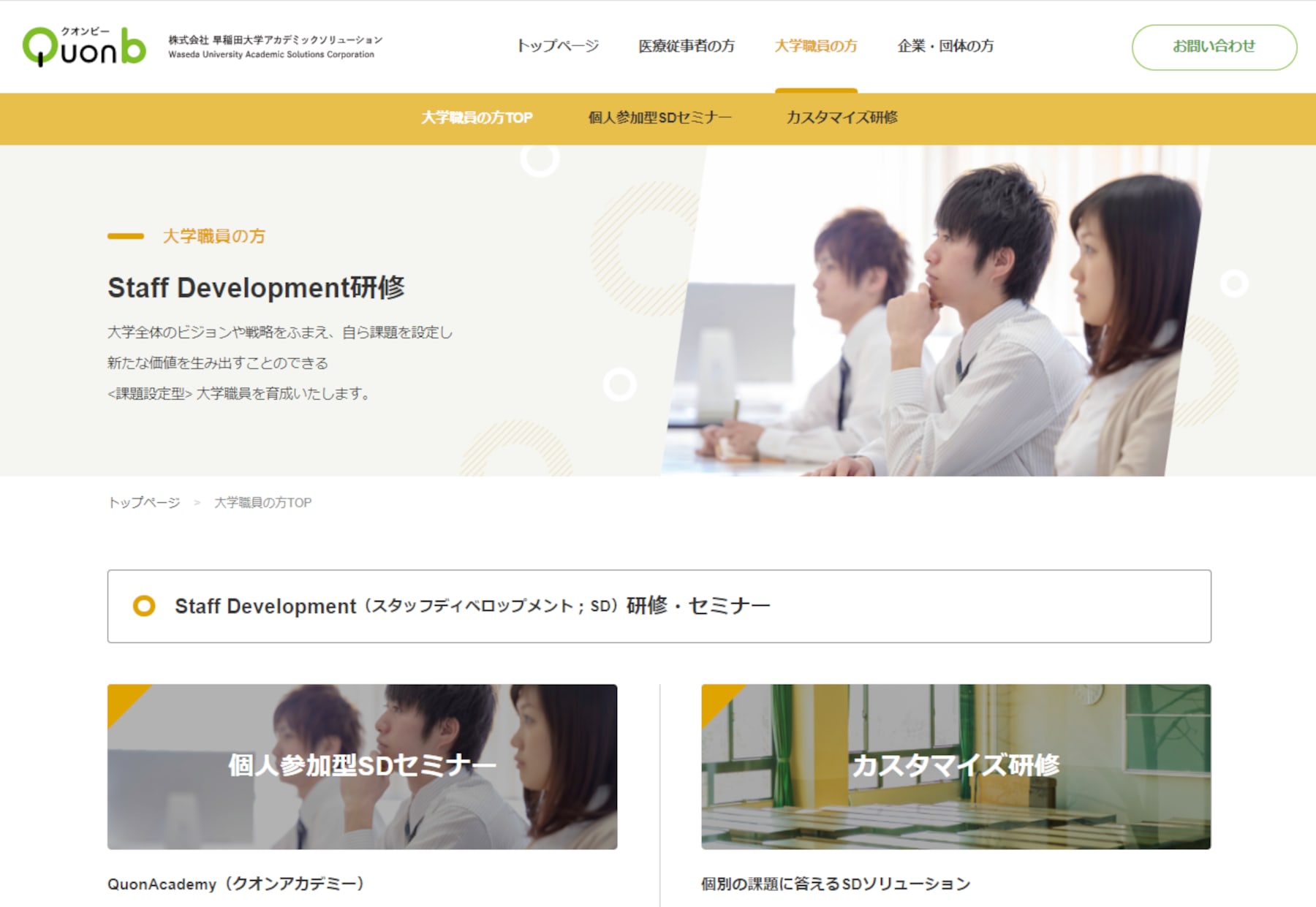
Task: Click the Quonb logo
Action: (x=84, y=47)
